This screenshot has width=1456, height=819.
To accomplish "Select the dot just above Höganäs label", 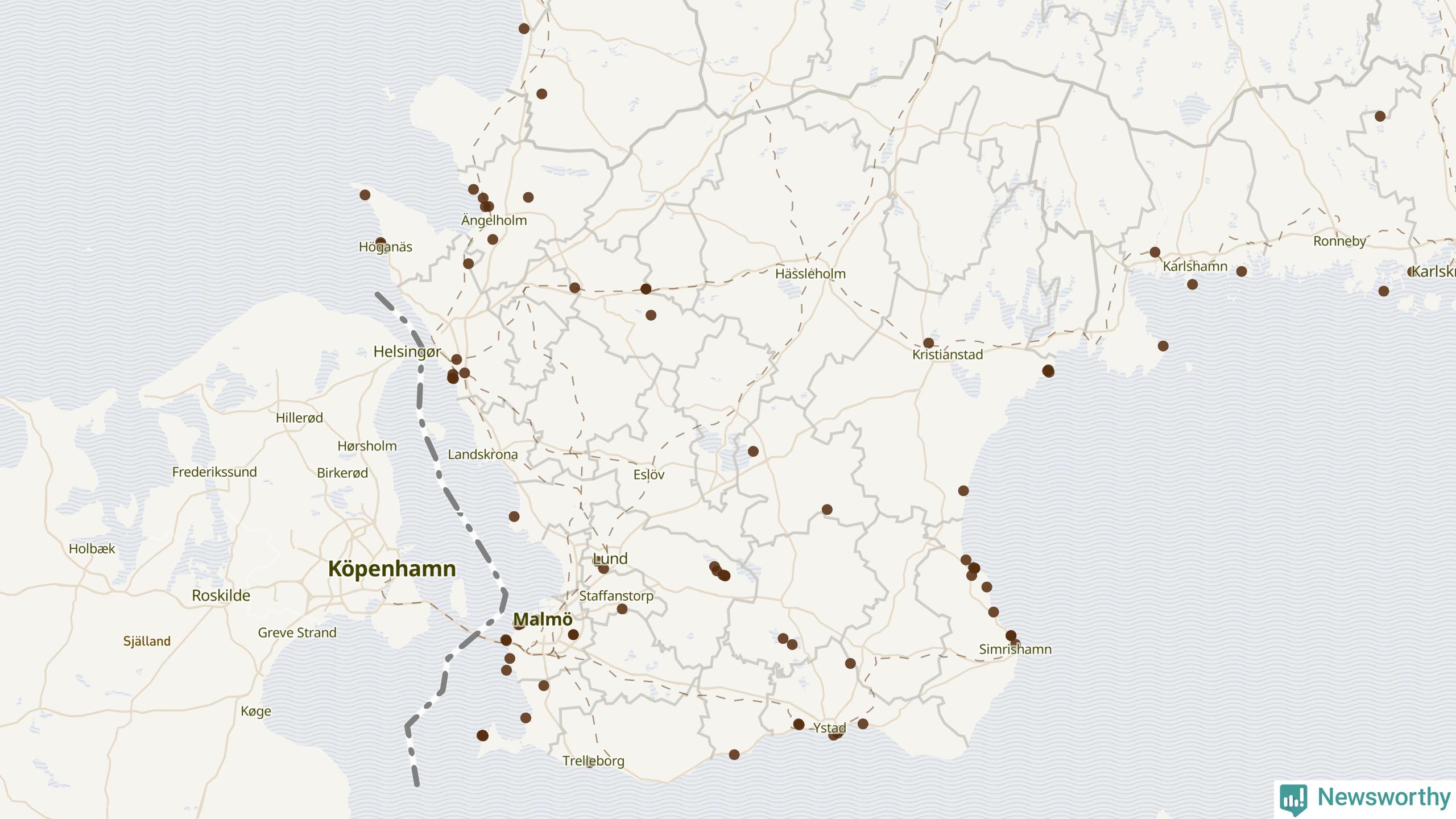I will click(x=380, y=242).
